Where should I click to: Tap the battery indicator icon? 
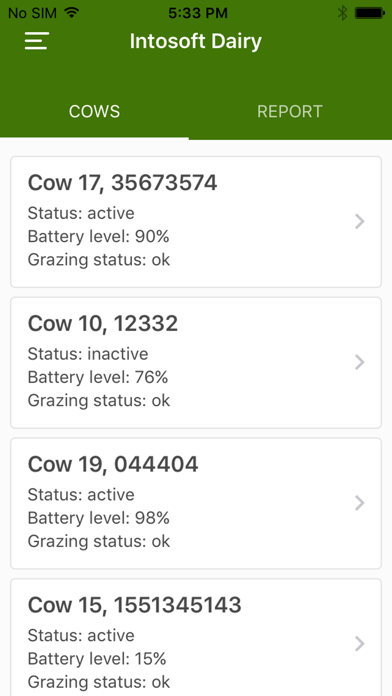[x=370, y=13]
